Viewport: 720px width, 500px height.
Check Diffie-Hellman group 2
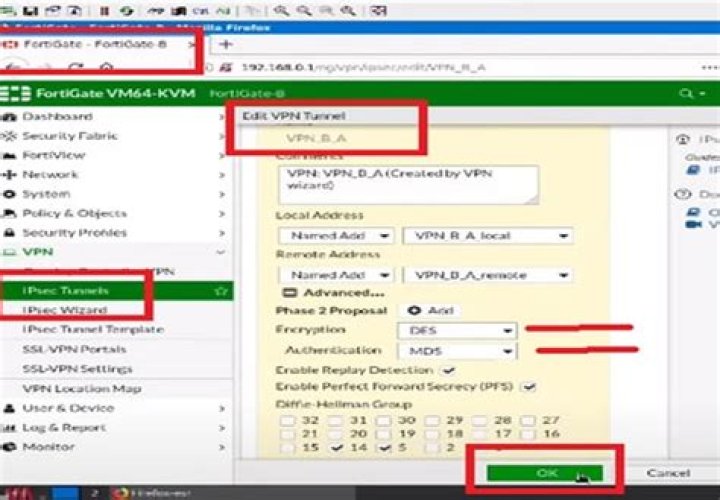[x=432, y=448]
